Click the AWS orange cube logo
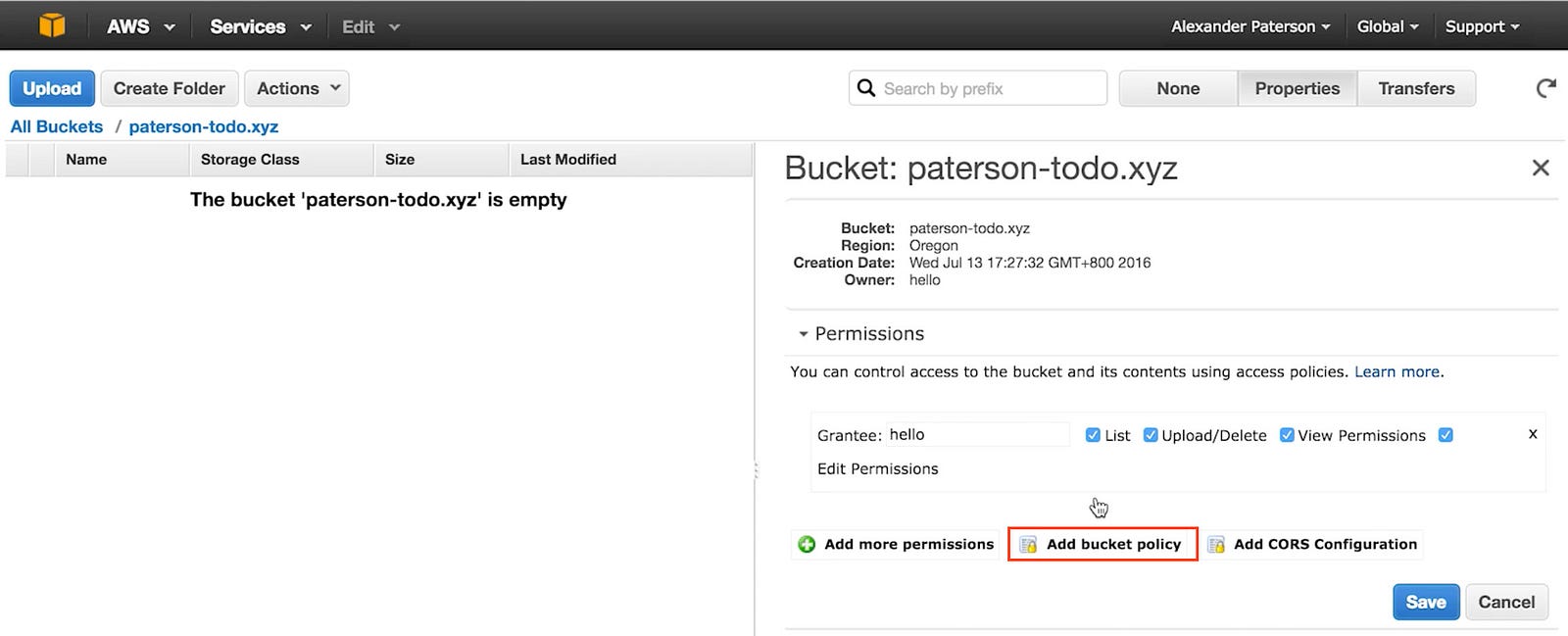The height and width of the screenshot is (636, 1568). tap(52, 25)
